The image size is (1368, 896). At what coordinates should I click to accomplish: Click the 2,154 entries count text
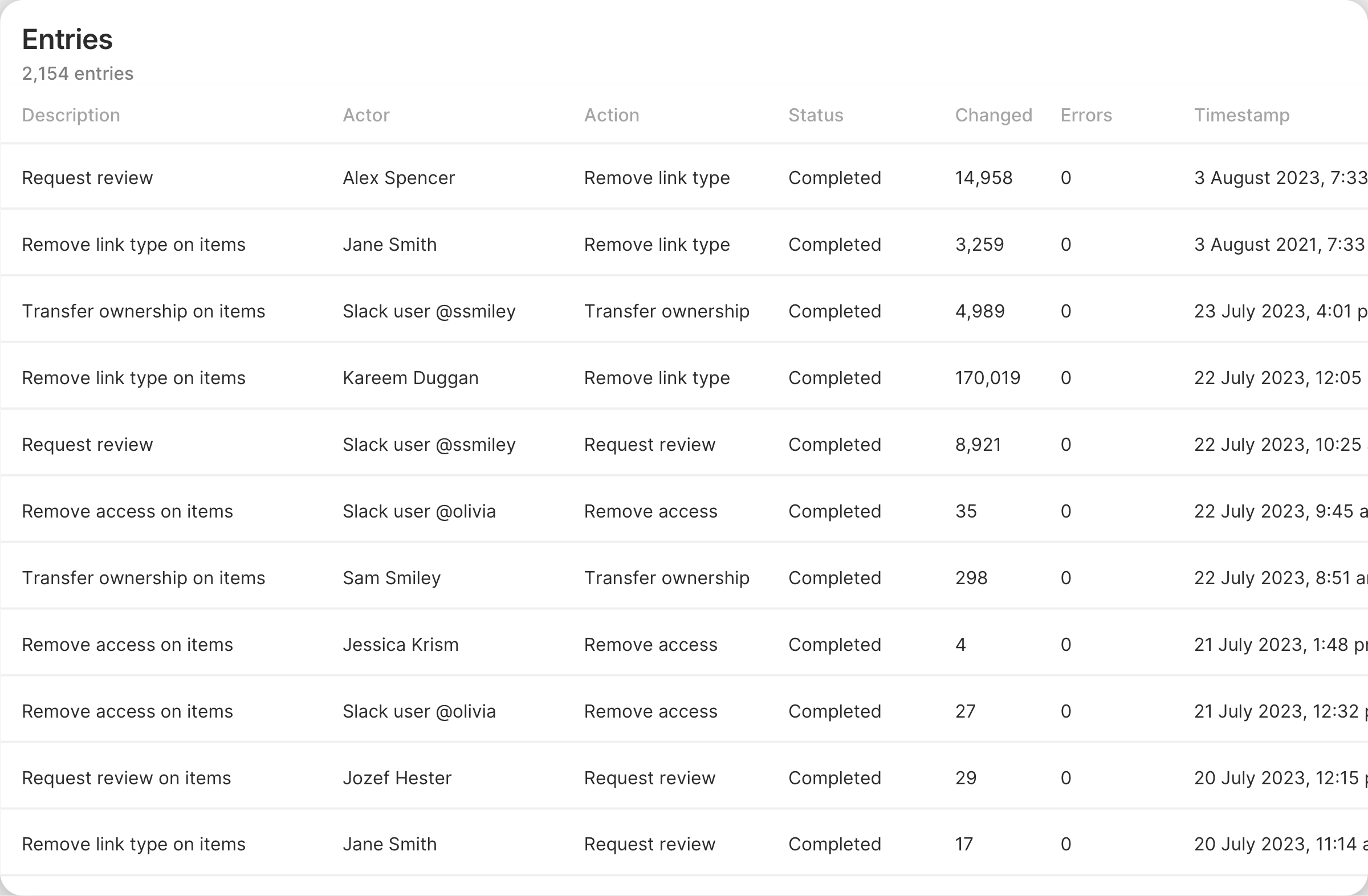coord(78,74)
